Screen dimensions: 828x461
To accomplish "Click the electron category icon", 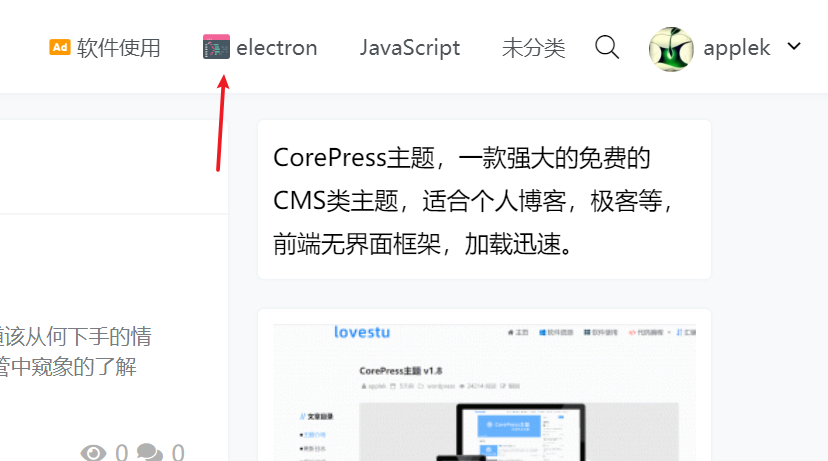I will coord(217,46).
